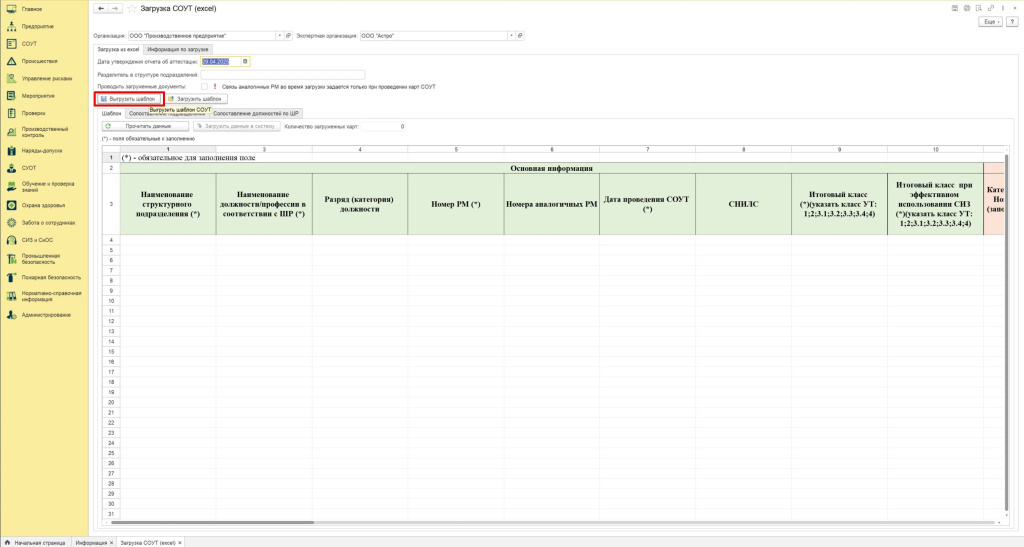Screen dimensions: 1024x547
Task: Click the Организация input field
Action: pyautogui.click(x=202, y=36)
